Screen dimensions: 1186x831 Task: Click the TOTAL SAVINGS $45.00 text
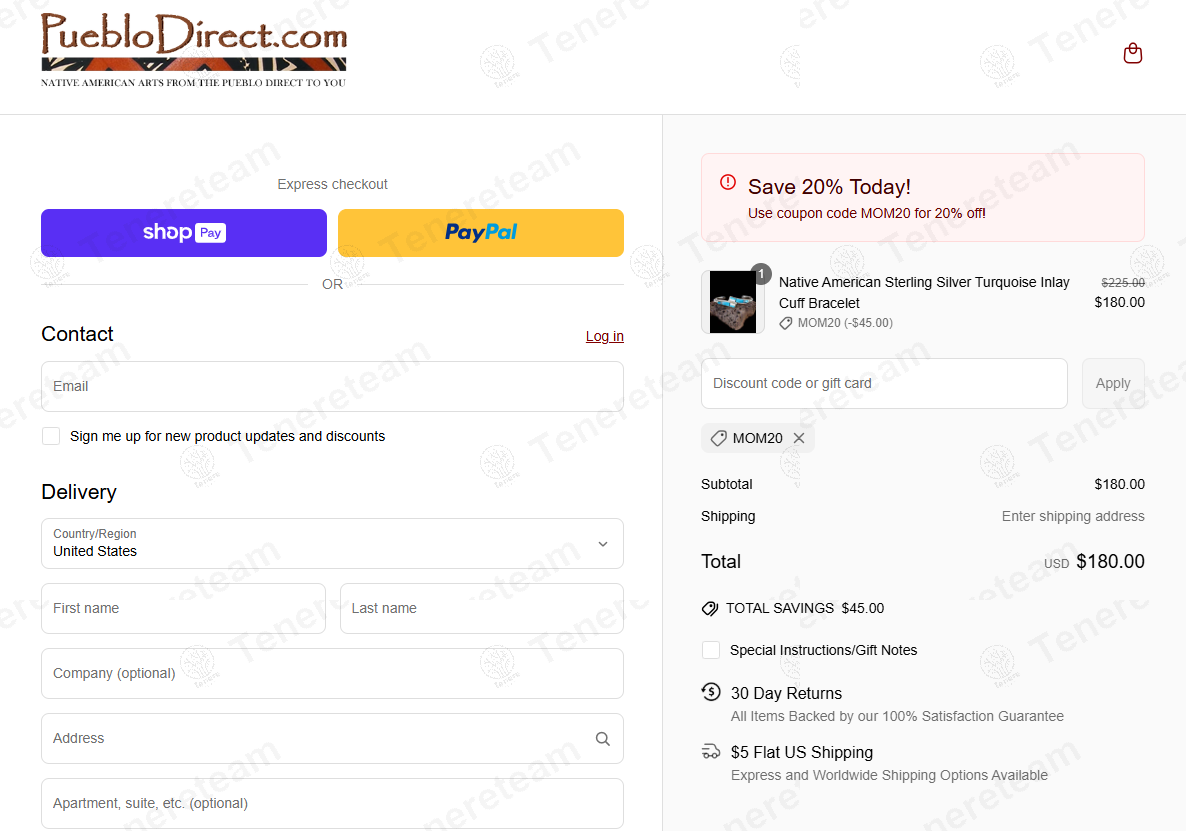[x=805, y=609]
